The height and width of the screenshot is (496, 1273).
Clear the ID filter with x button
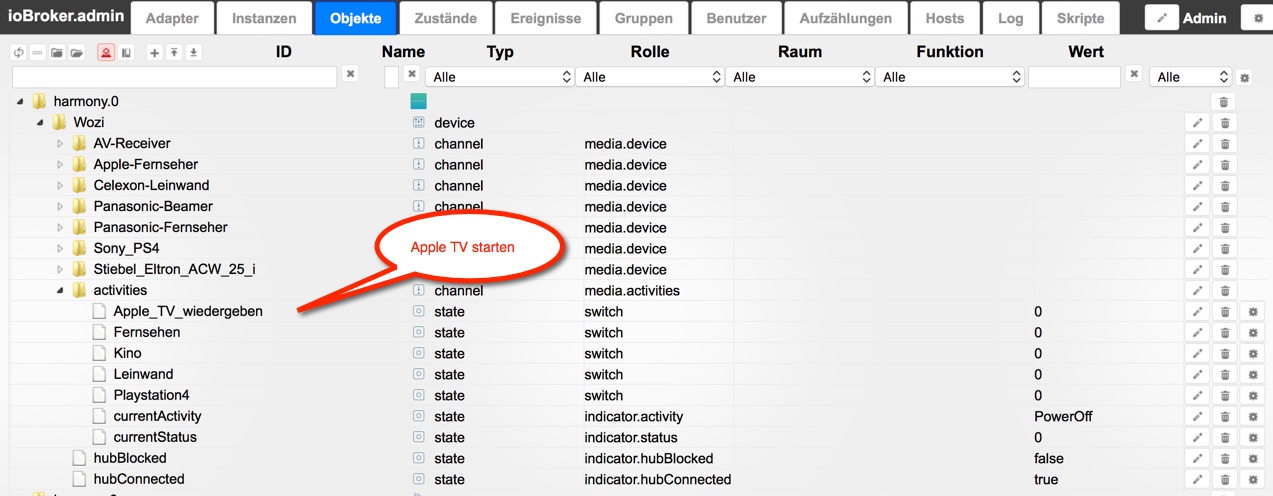350,74
